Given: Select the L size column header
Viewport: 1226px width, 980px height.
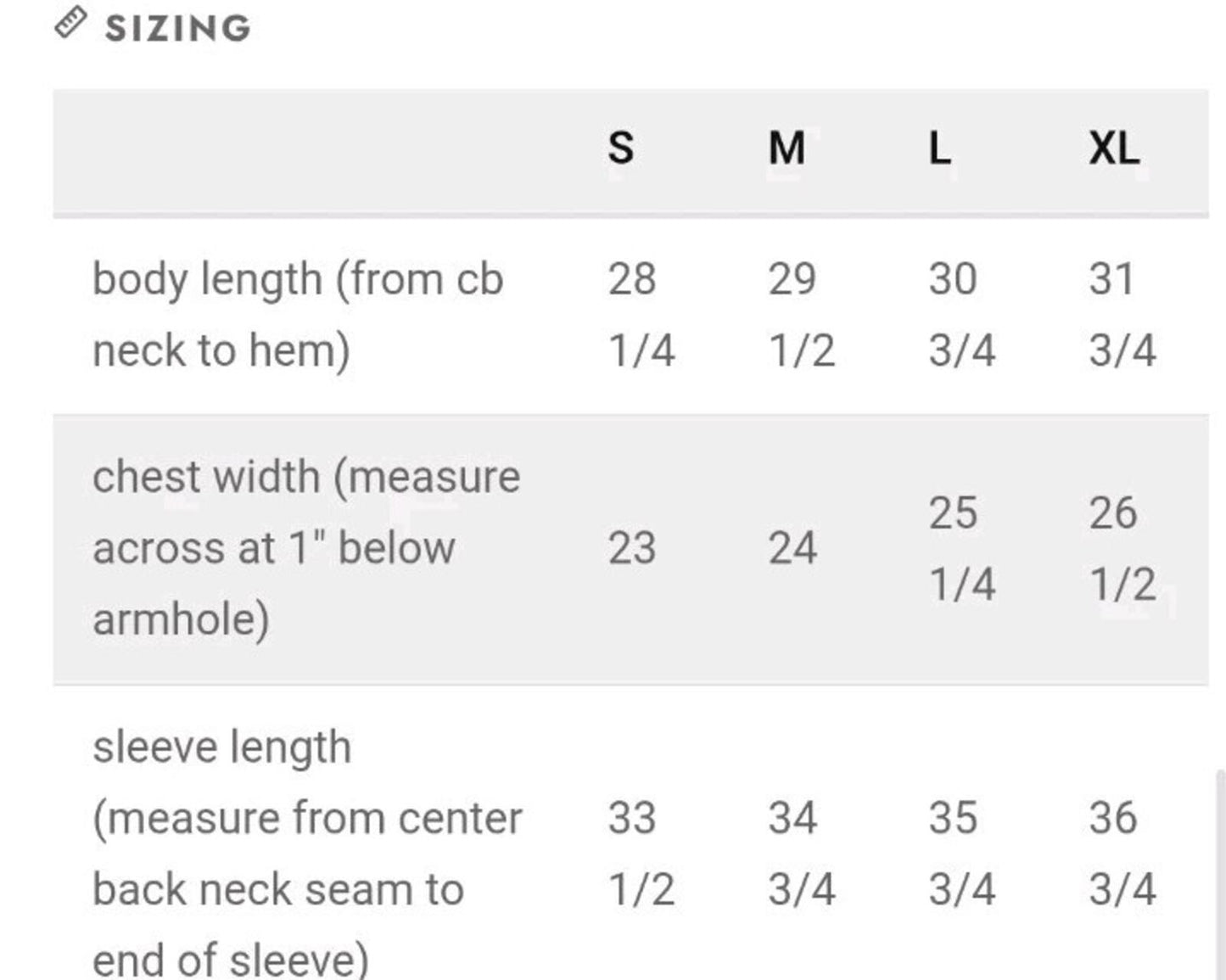Looking at the screenshot, I should coord(940,148).
